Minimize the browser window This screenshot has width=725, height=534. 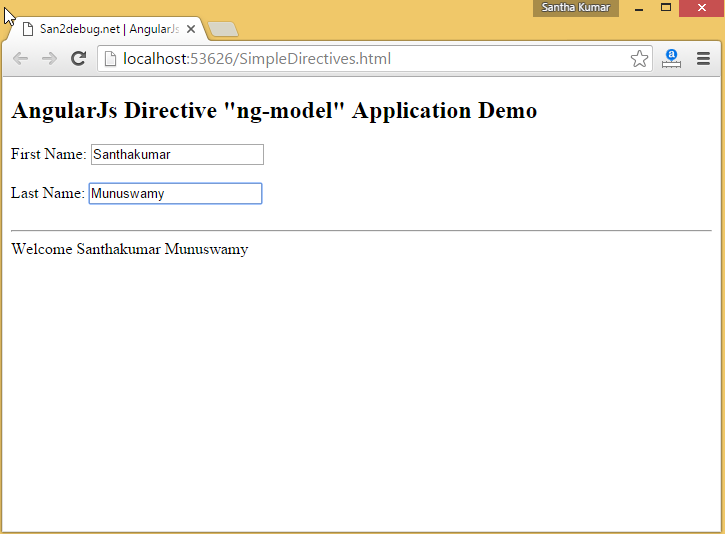coord(639,8)
